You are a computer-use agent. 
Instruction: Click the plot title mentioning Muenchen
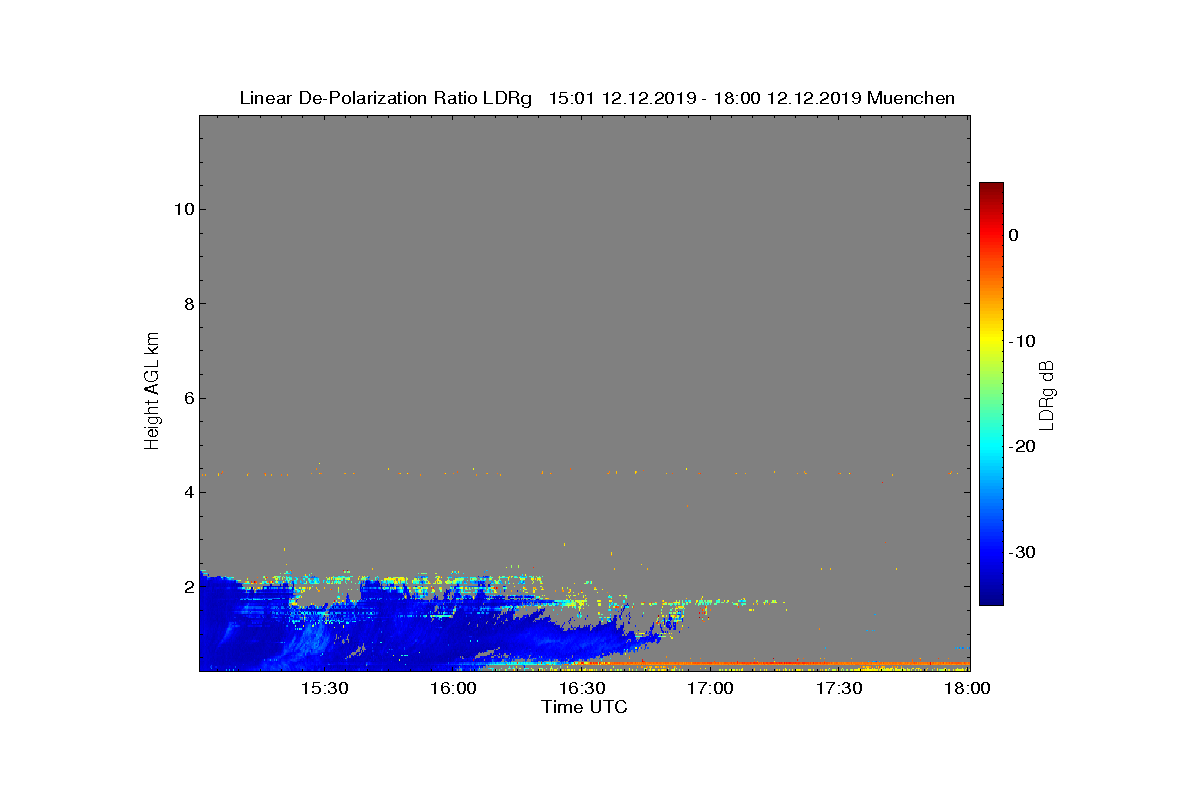597,98
